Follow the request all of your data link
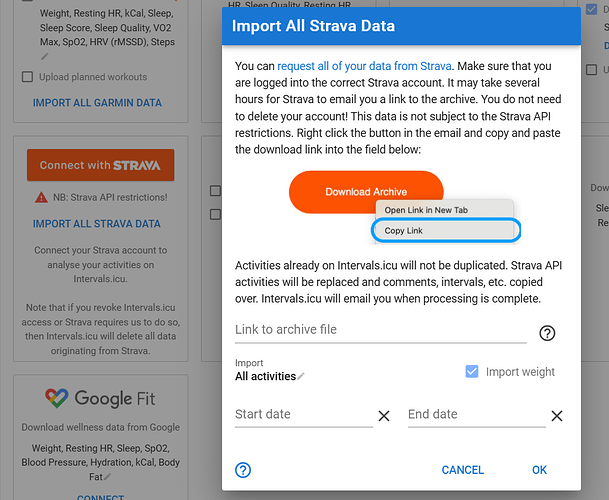 point(364,66)
